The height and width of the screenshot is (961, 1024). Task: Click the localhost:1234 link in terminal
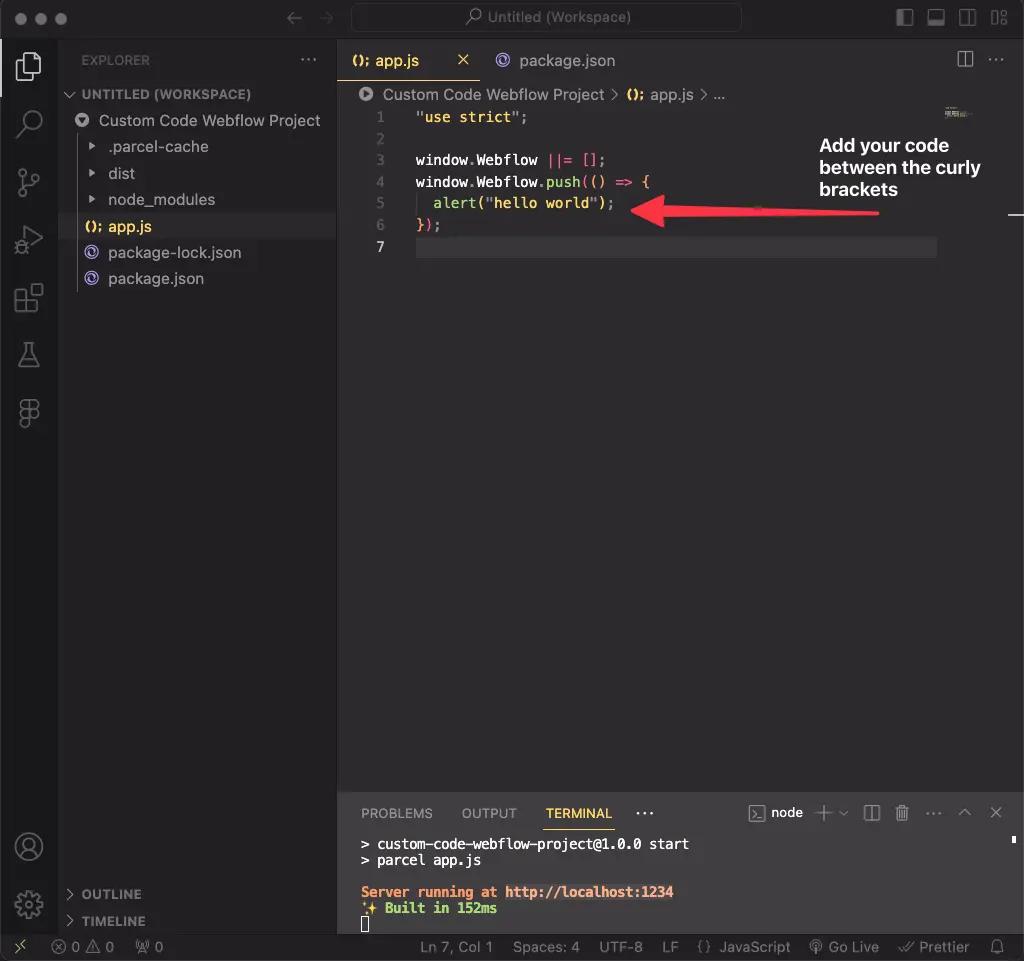pos(588,892)
